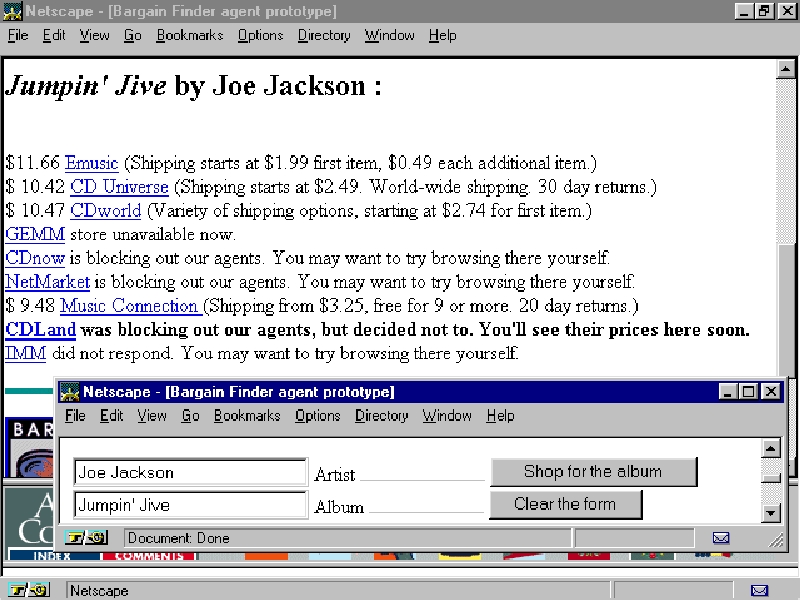Image resolution: width=800 pixels, height=600 pixels.
Task: Click the $11.66 Emusic price
Action: click(x=33, y=163)
